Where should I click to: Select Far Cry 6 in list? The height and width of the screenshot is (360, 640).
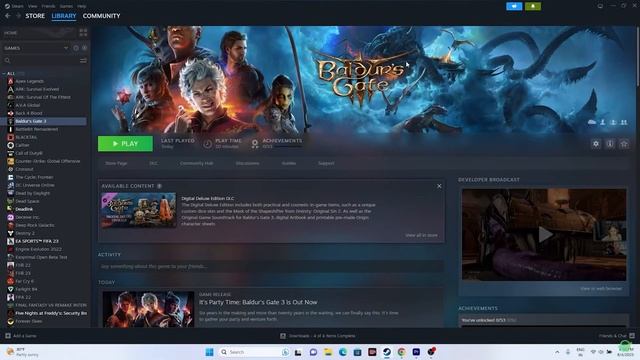(x=24, y=281)
